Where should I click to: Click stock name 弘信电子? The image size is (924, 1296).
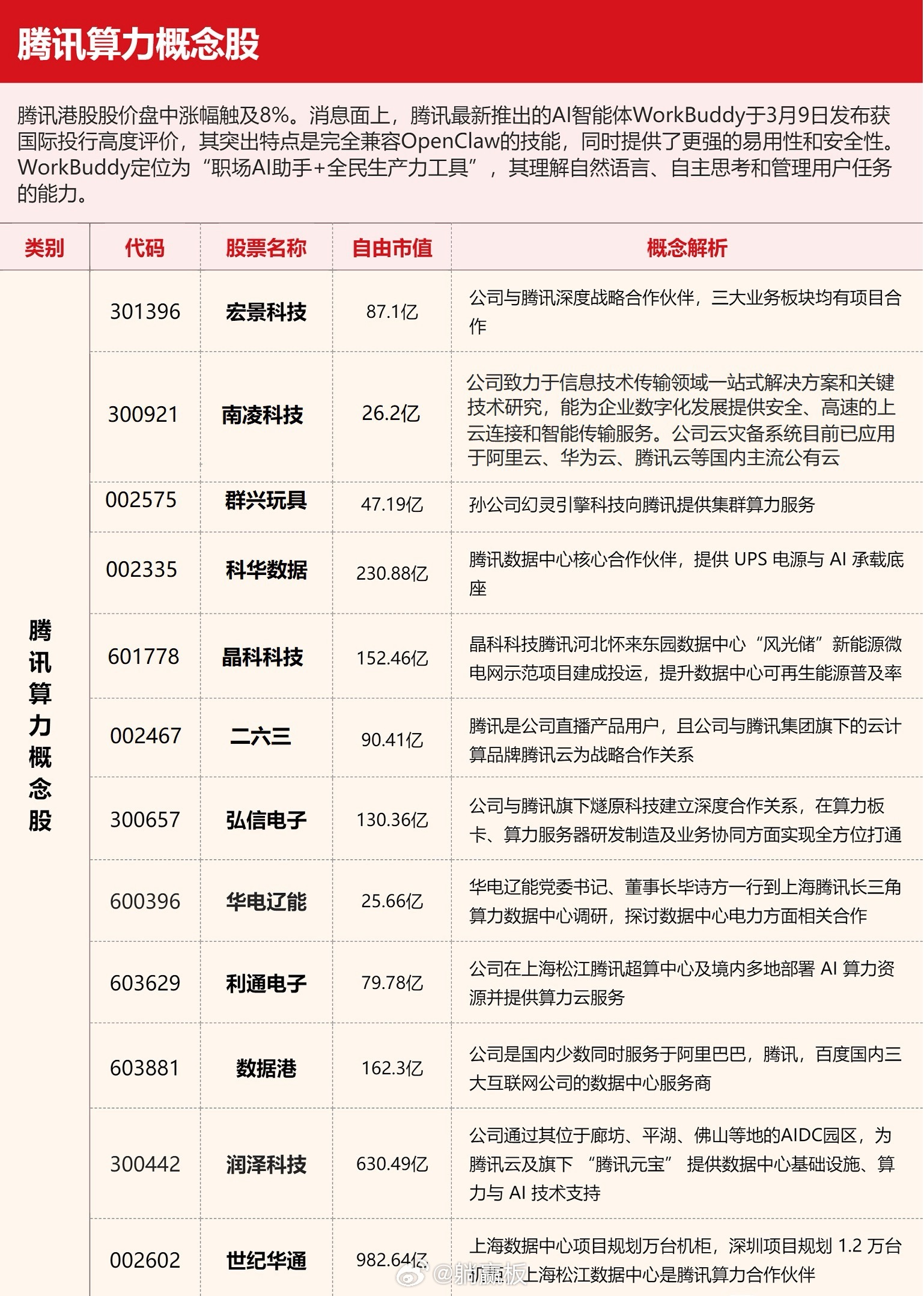tap(266, 820)
